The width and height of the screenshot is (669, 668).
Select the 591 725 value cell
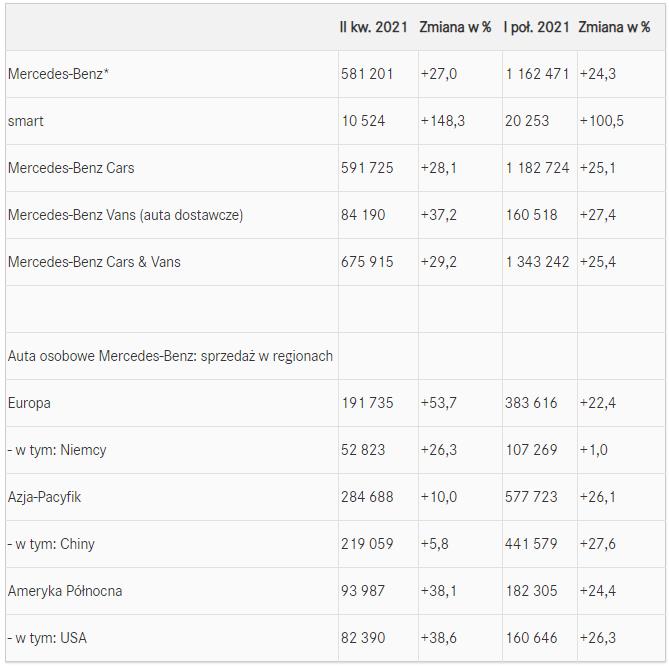(366, 168)
